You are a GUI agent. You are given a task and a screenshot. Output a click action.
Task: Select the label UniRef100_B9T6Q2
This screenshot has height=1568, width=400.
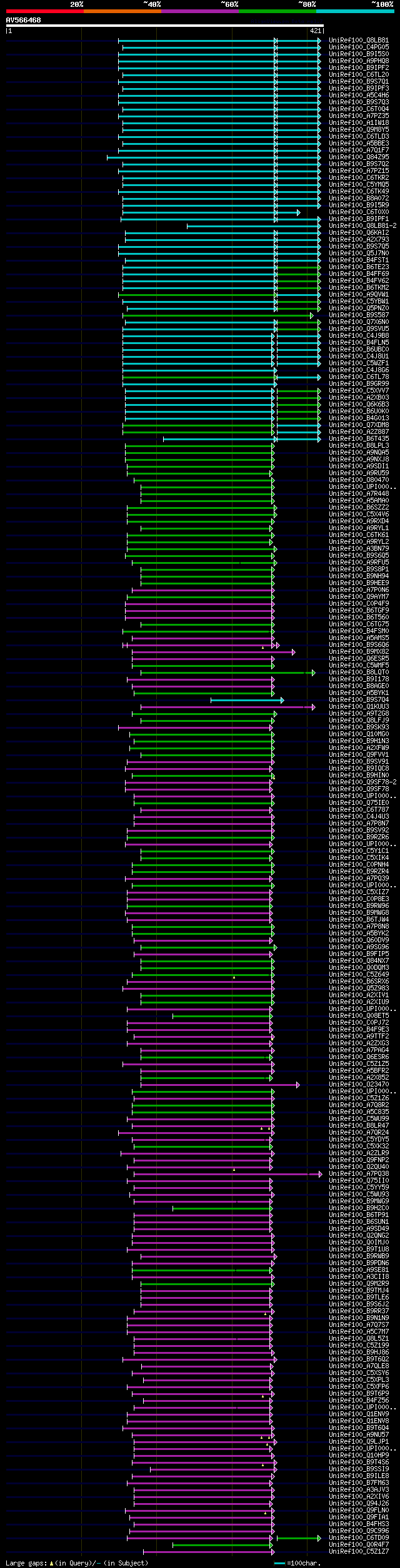359,1359
